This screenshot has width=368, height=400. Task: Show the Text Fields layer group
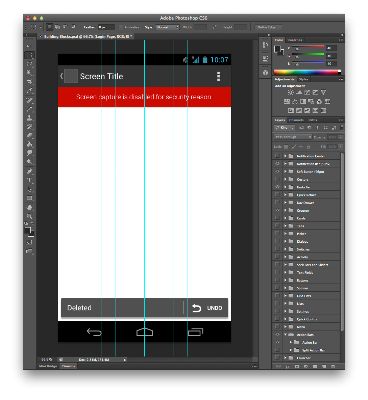[x=277, y=272]
